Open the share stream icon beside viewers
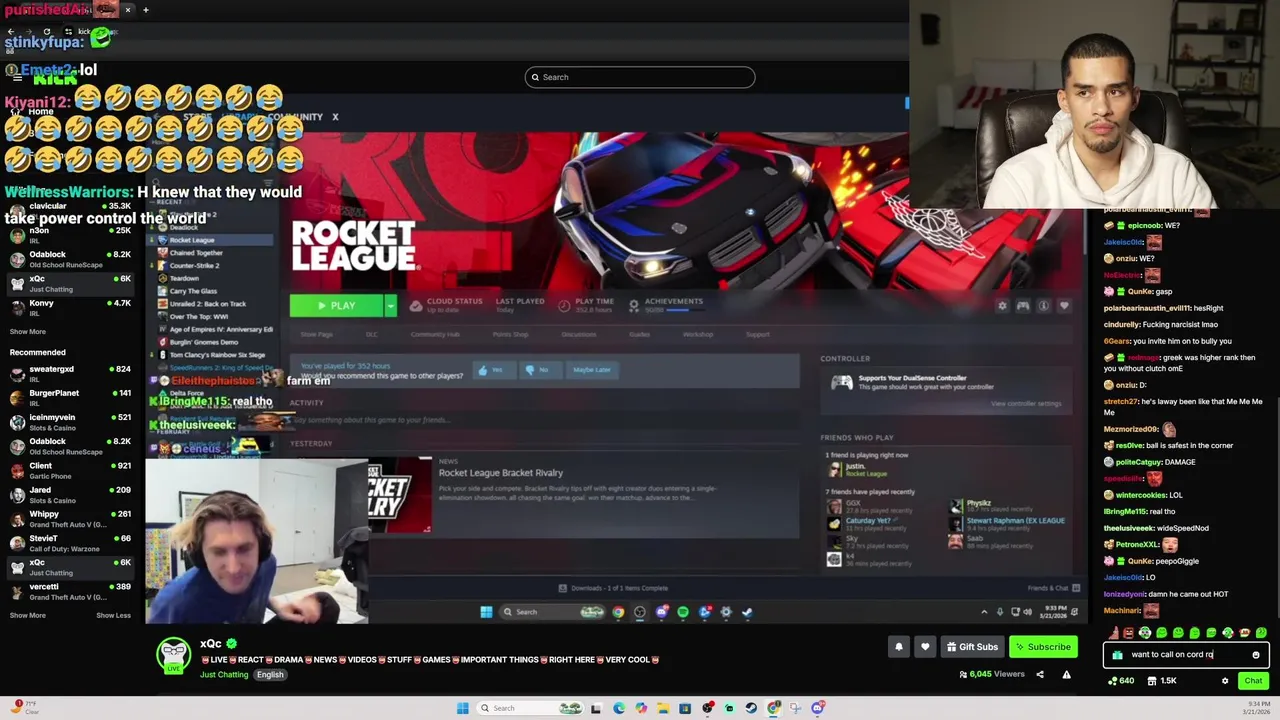 pyautogui.click(x=1039, y=675)
